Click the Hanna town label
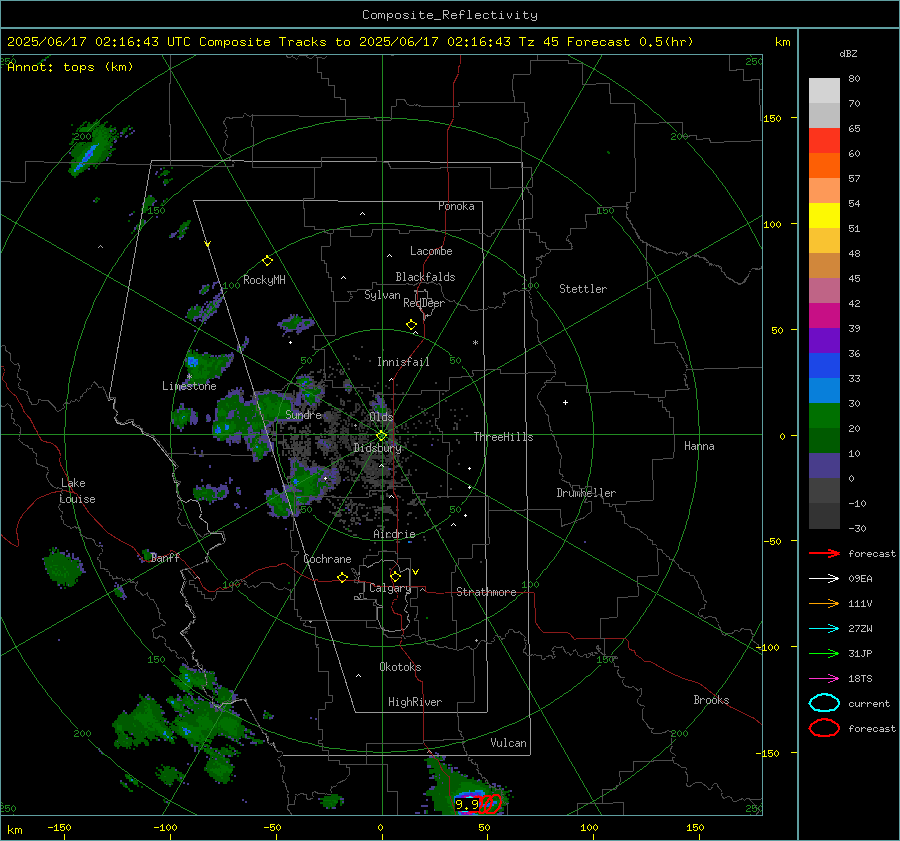Image resolution: width=900 pixels, height=841 pixels. point(699,446)
